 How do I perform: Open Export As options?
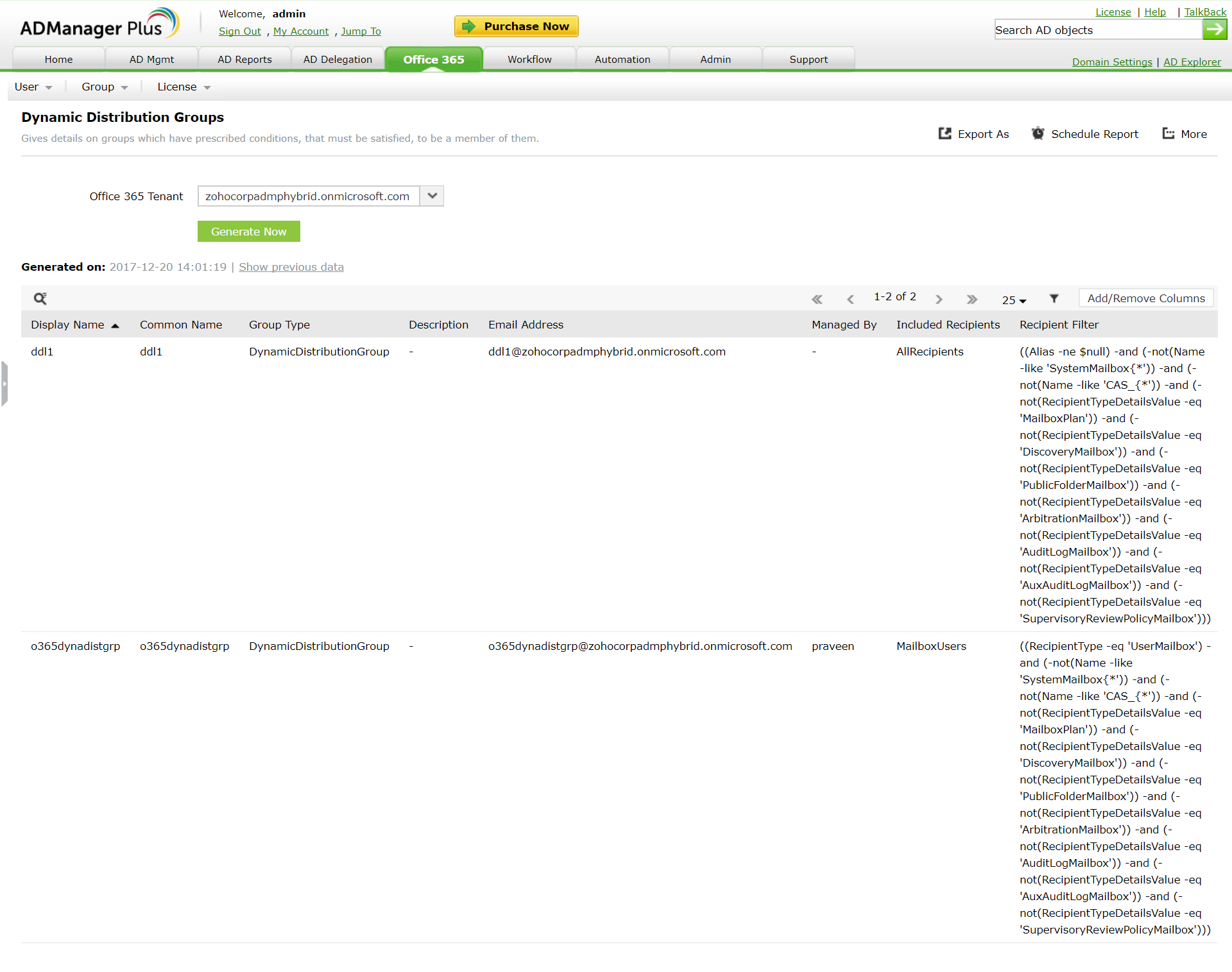point(973,133)
